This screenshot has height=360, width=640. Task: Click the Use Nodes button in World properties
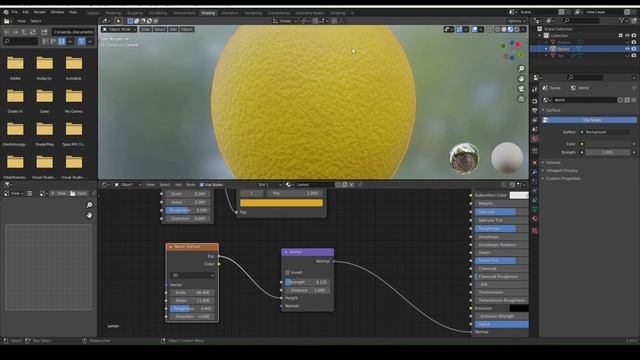(589, 120)
